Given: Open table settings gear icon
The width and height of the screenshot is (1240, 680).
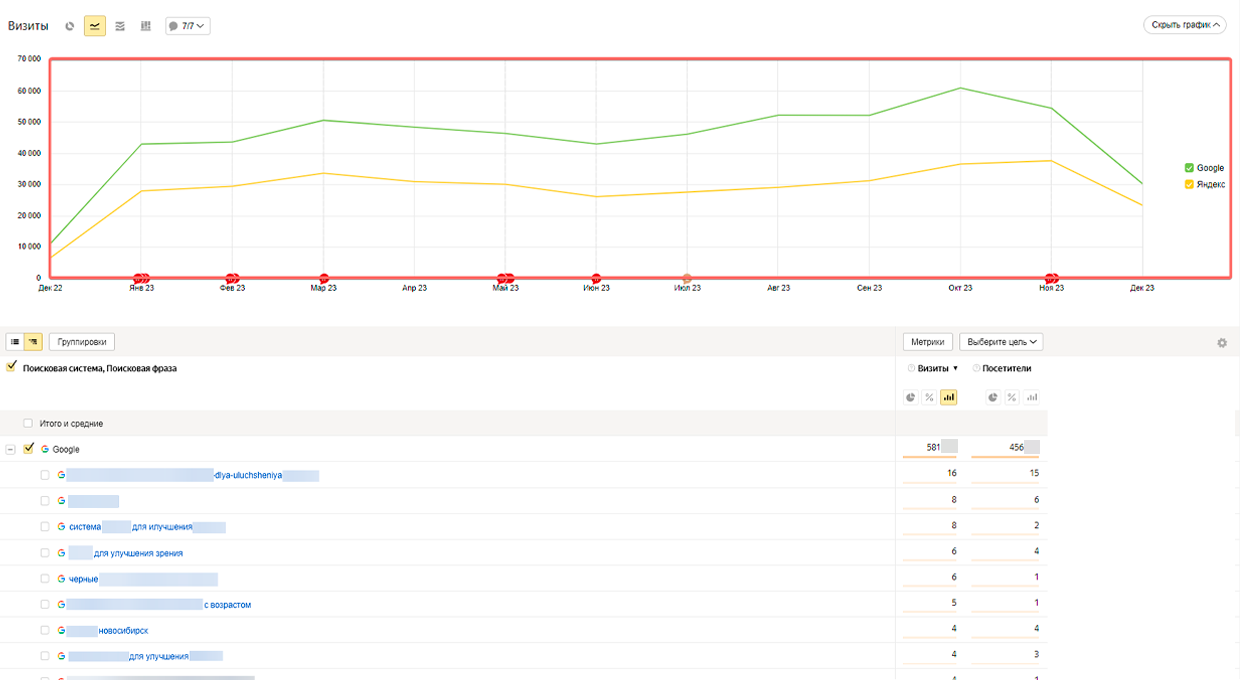Looking at the screenshot, I should [1221, 343].
